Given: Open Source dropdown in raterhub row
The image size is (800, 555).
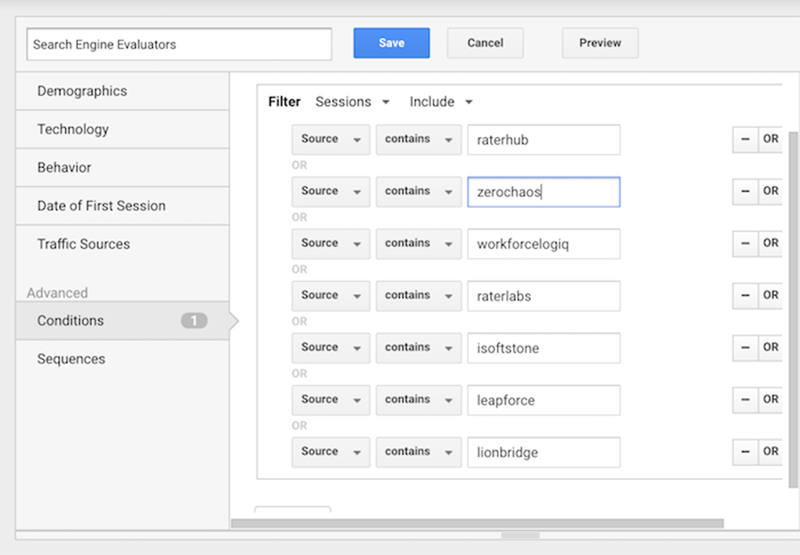Looking at the screenshot, I should (331, 139).
